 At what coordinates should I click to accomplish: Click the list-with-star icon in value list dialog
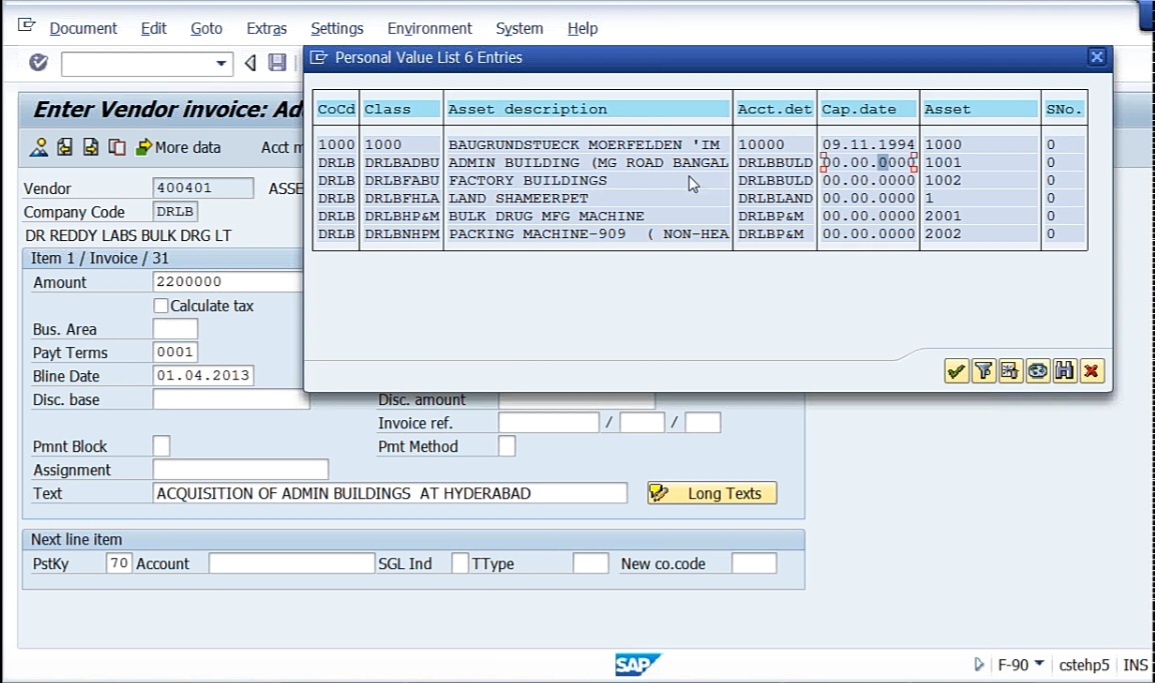click(x=1011, y=371)
